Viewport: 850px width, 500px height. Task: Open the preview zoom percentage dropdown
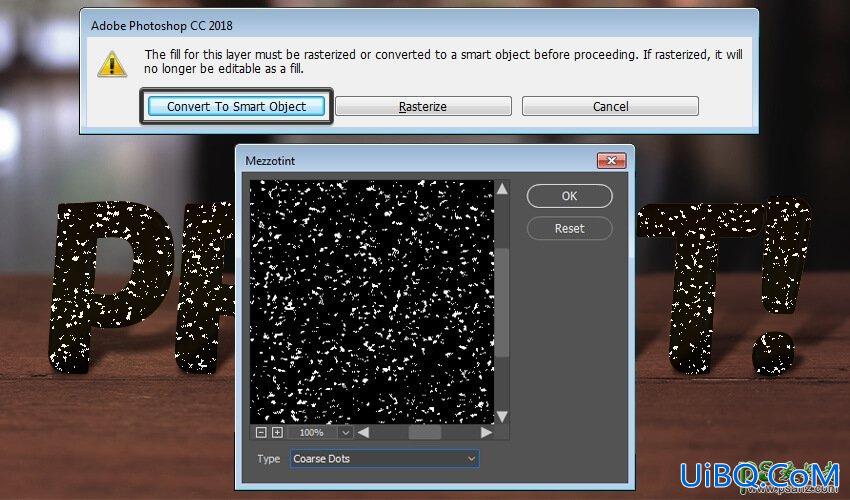345,432
